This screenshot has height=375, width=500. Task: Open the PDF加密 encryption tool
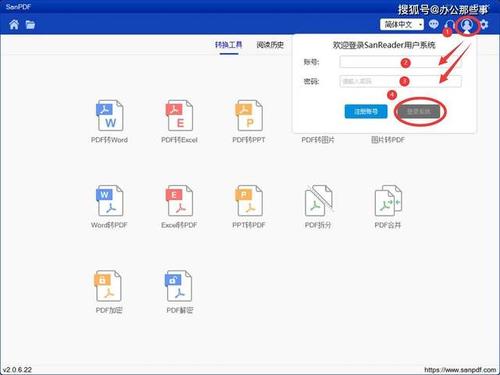[109, 292]
